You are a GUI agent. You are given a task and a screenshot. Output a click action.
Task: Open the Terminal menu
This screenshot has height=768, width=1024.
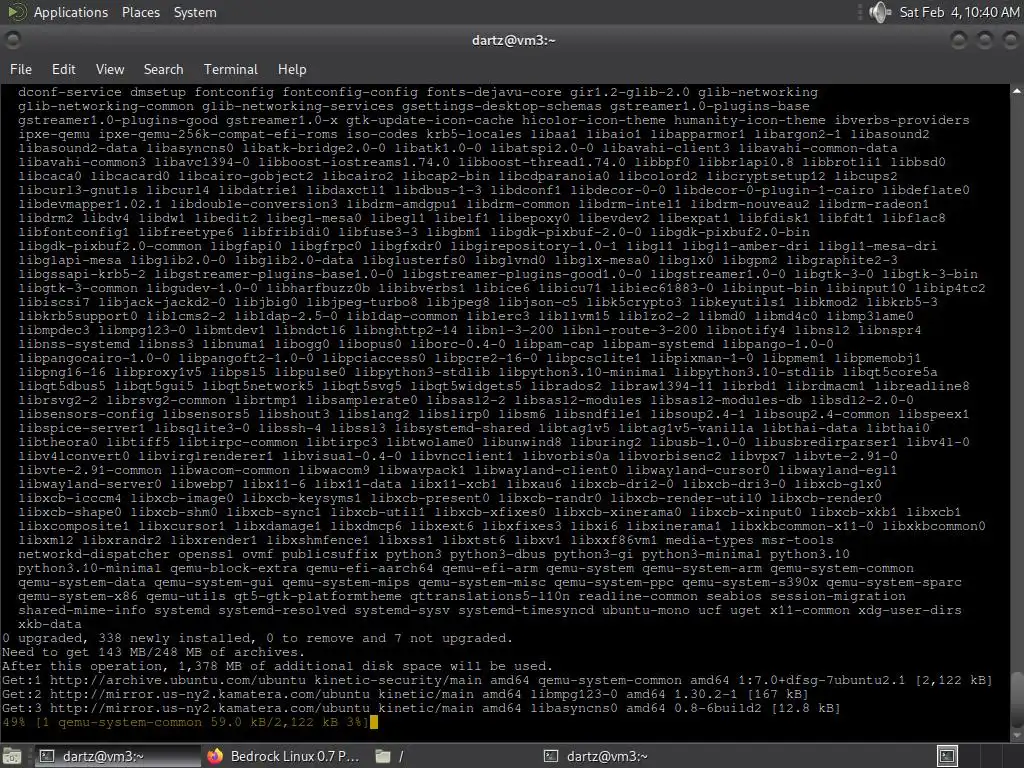click(231, 69)
